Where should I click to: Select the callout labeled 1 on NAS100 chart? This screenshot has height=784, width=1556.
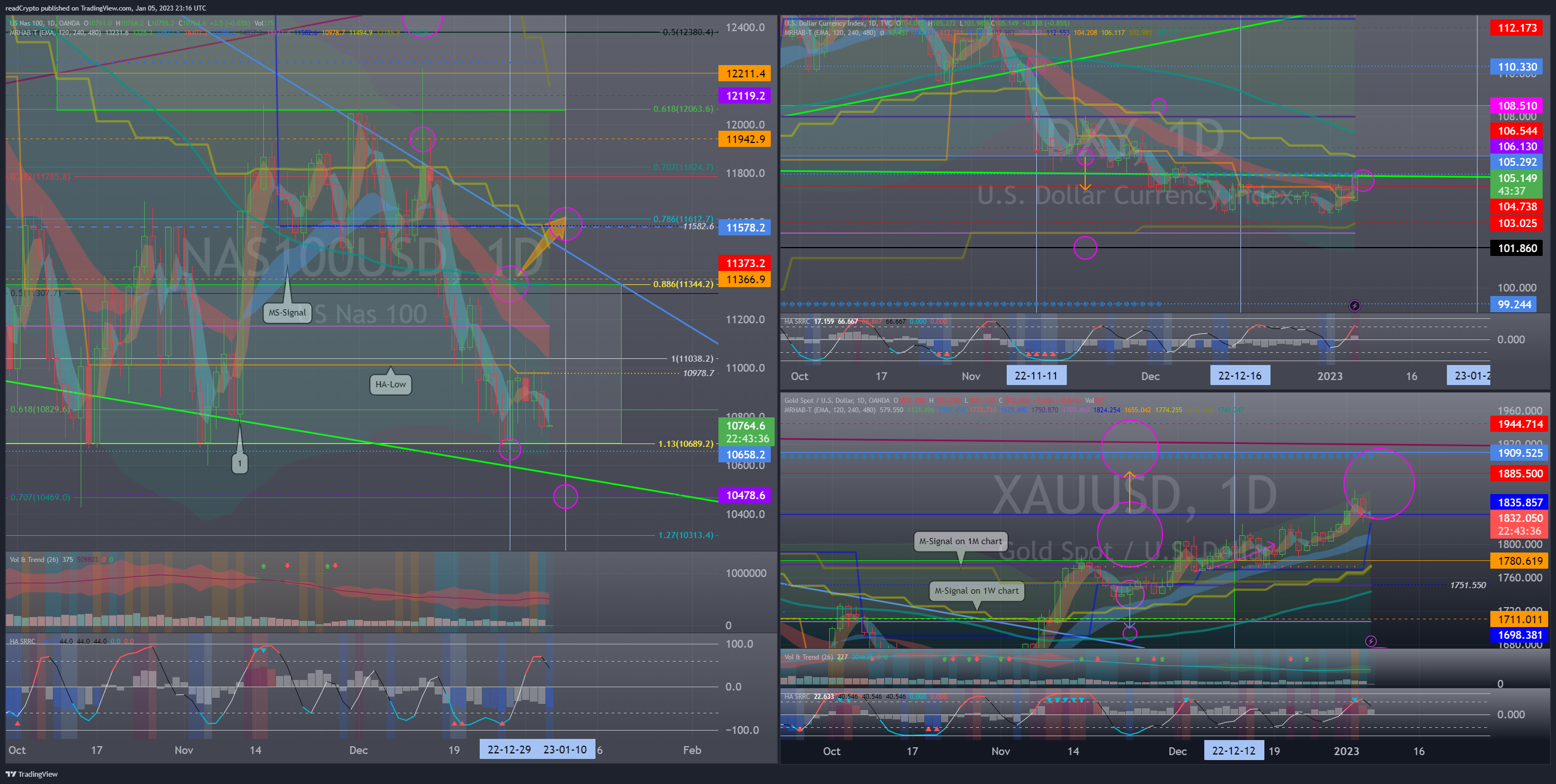tap(240, 464)
